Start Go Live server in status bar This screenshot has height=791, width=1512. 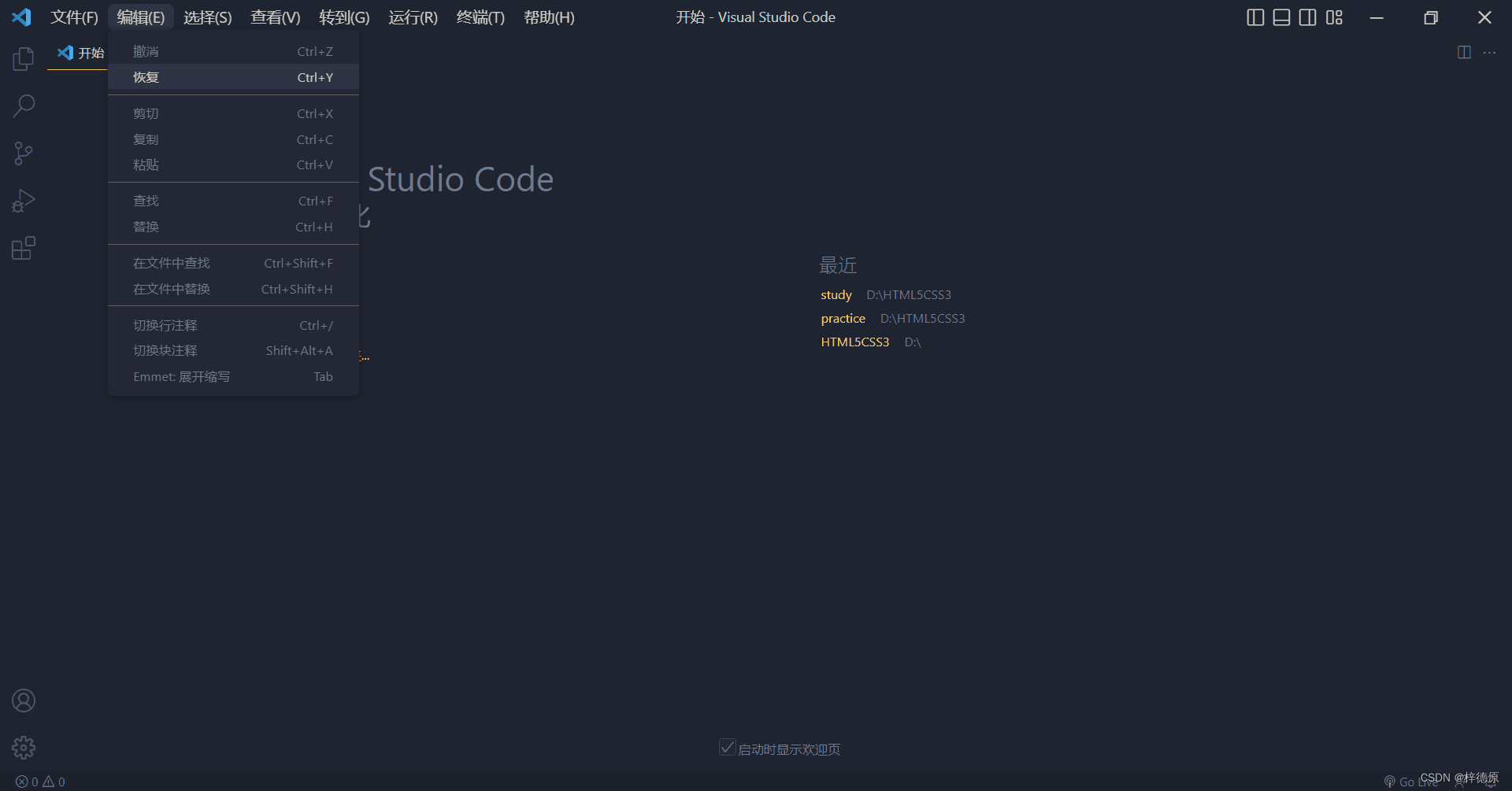1410,782
